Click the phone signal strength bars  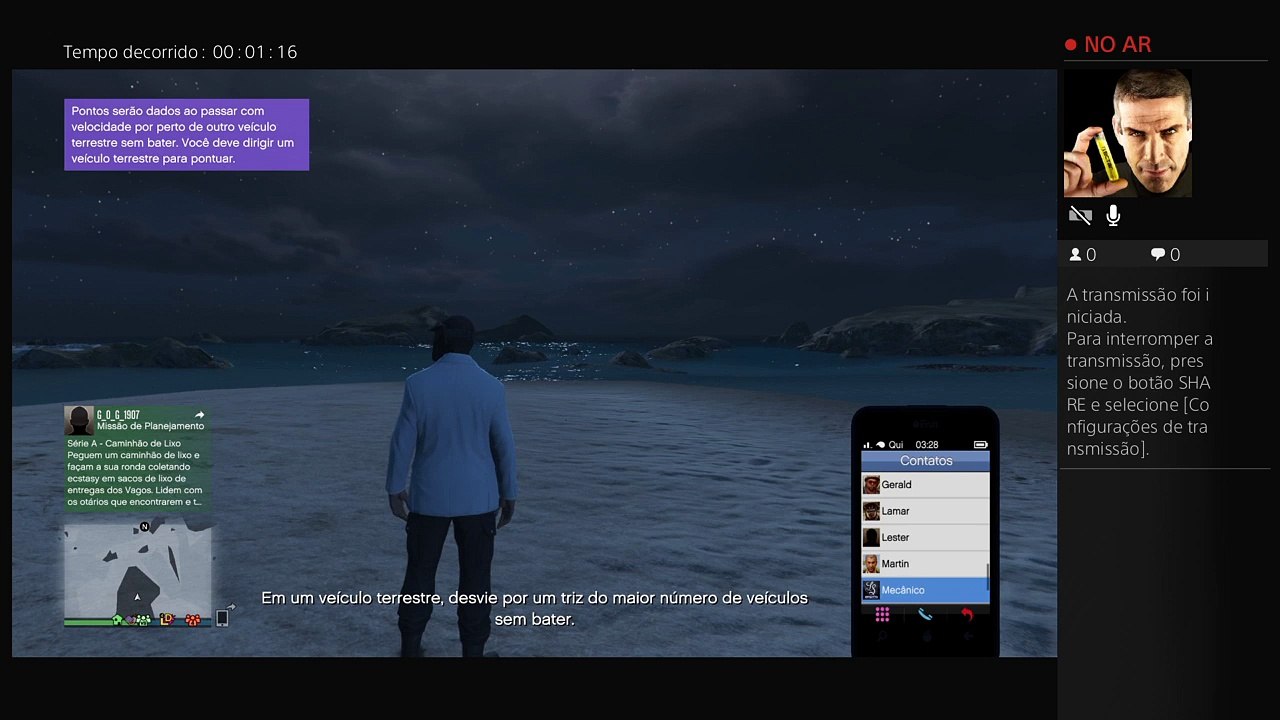tap(867, 444)
